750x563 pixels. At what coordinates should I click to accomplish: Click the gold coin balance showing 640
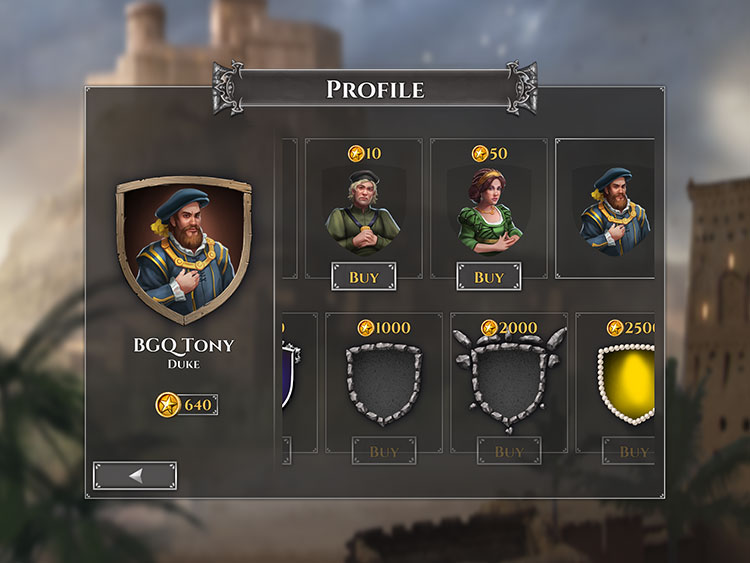[x=187, y=405]
